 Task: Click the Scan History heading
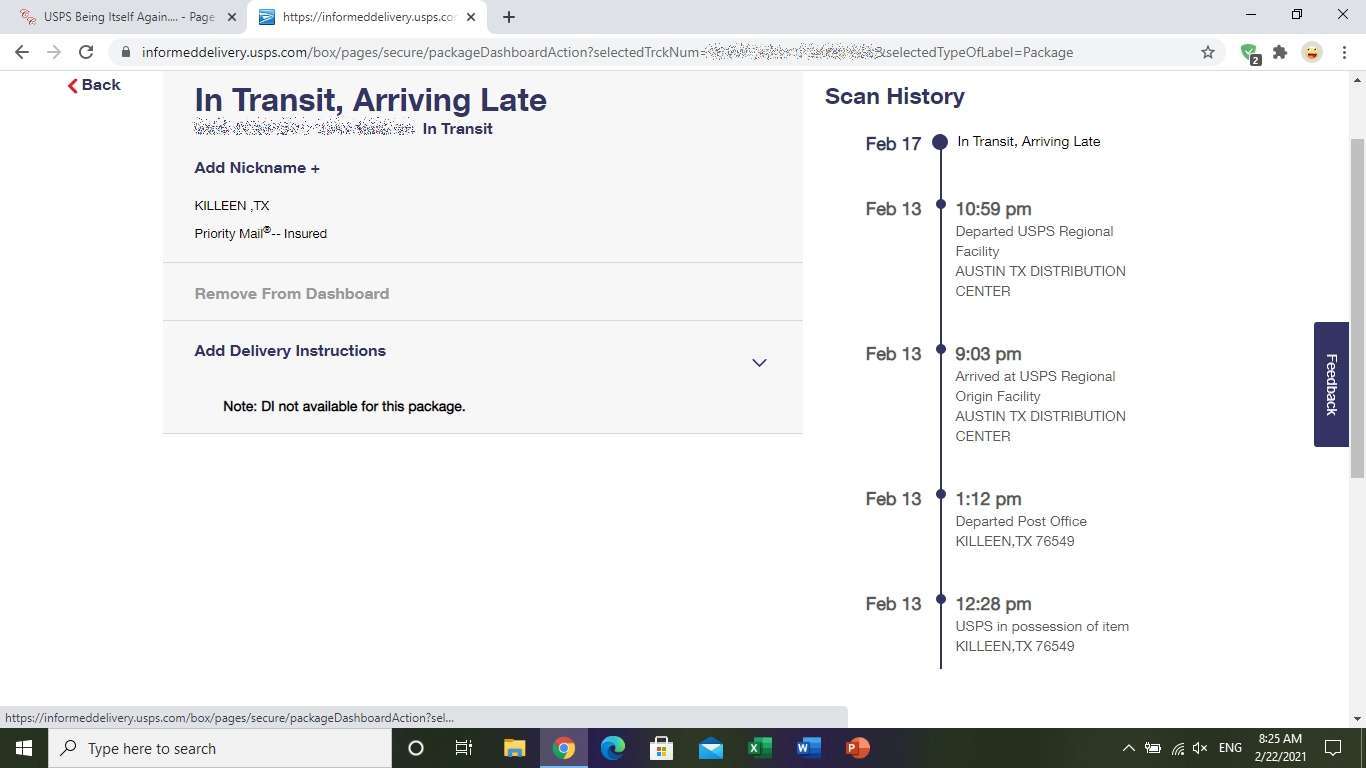[895, 97]
